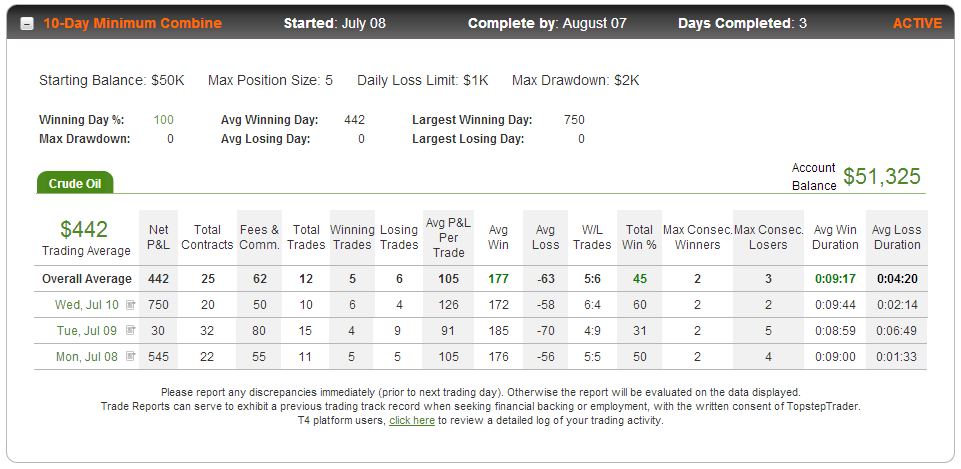
Task: Open the Mon, Jul 08 daily report
Action: click(x=86, y=356)
